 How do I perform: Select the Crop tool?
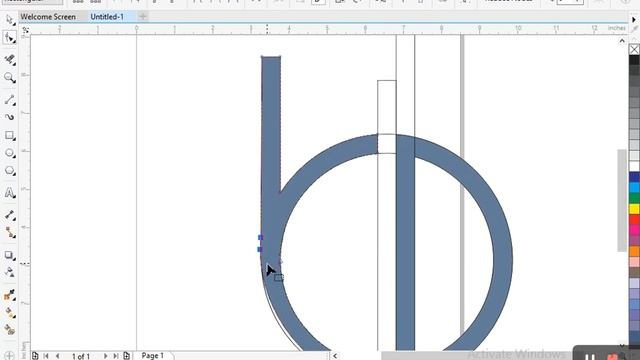click(x=9, y=59)
